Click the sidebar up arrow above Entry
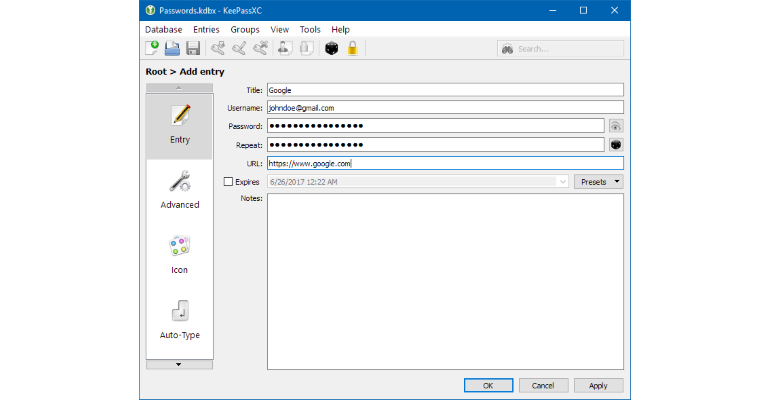 tap(179, 88)
